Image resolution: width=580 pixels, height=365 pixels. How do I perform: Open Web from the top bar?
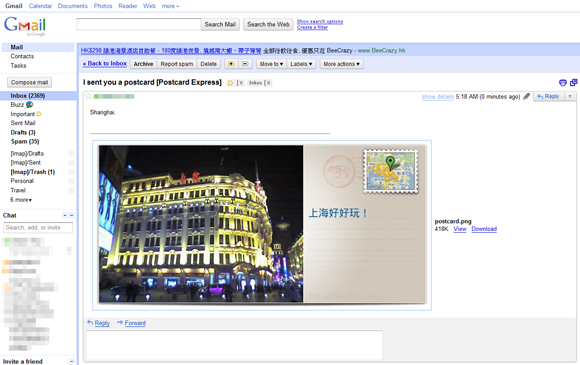pos(149,6)
